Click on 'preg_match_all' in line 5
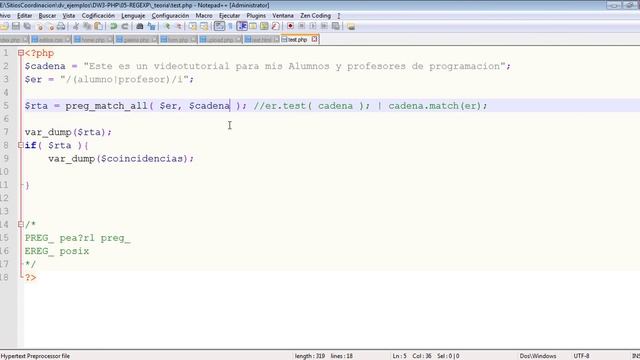The width and height of the screenshot is (640, 360). [106, 106]
